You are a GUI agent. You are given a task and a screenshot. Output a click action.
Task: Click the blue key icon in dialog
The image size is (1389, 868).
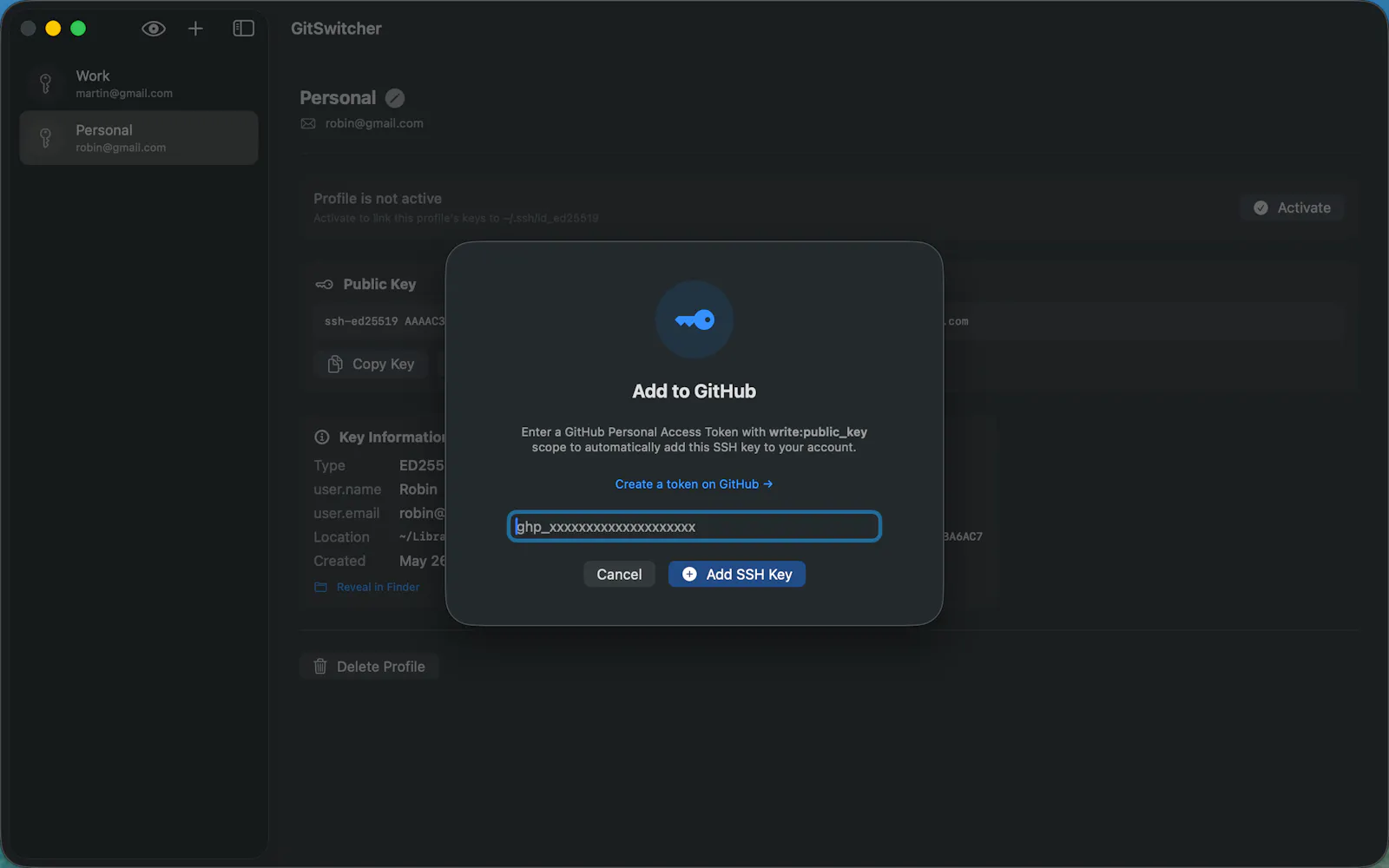[694, 320]
